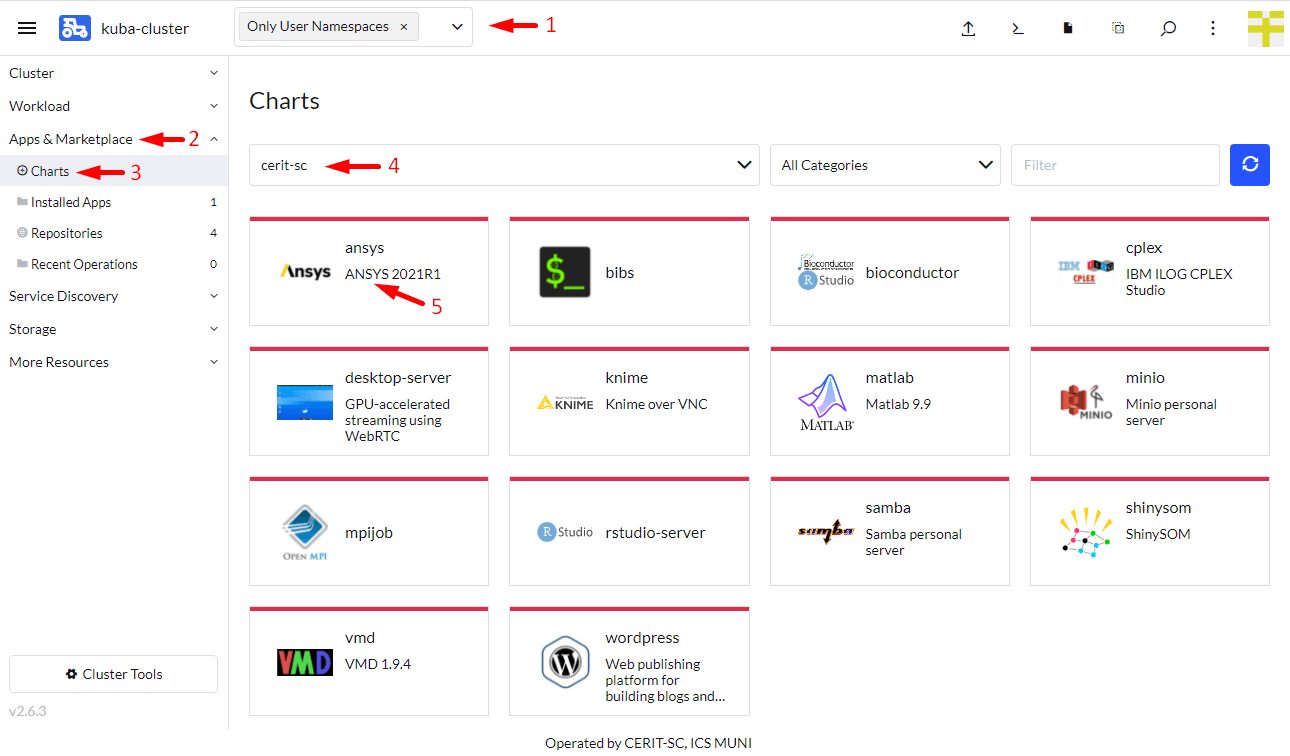Open the three-dot more options menu
The height and width of the screenshot is (756, 1290).
pyautogui.click(x=1213, y=28)
